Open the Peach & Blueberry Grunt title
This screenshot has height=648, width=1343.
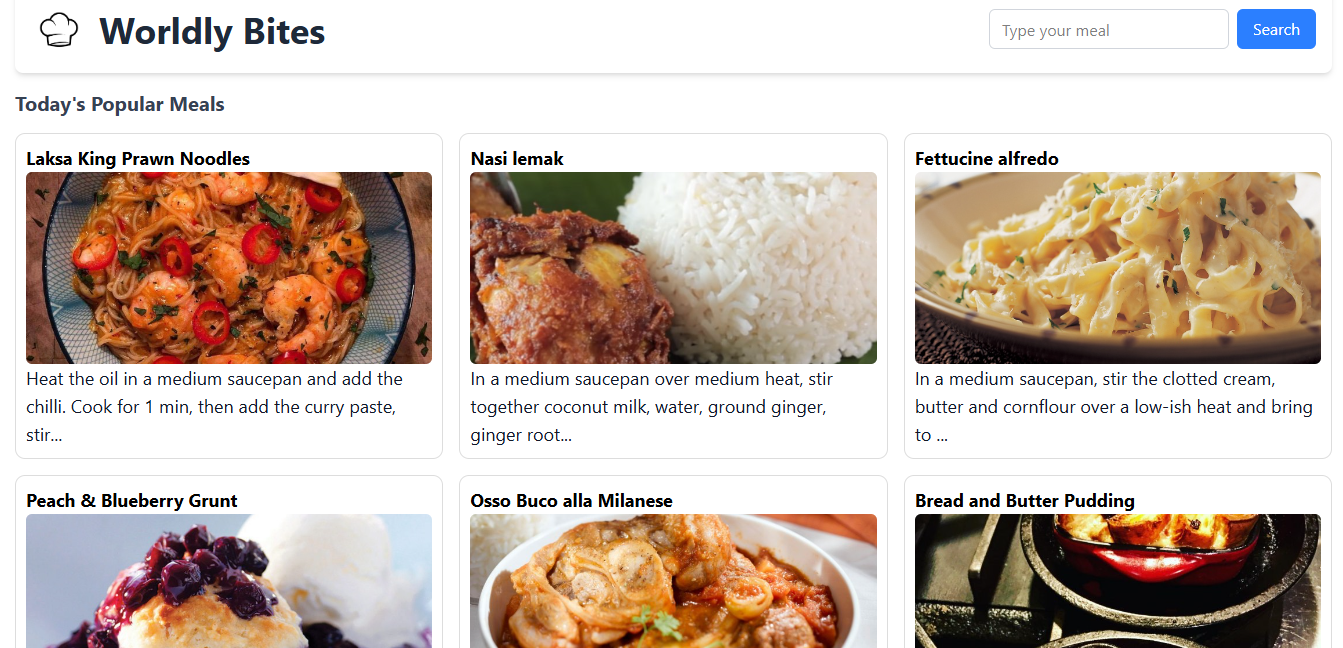(x=132, y=501)
